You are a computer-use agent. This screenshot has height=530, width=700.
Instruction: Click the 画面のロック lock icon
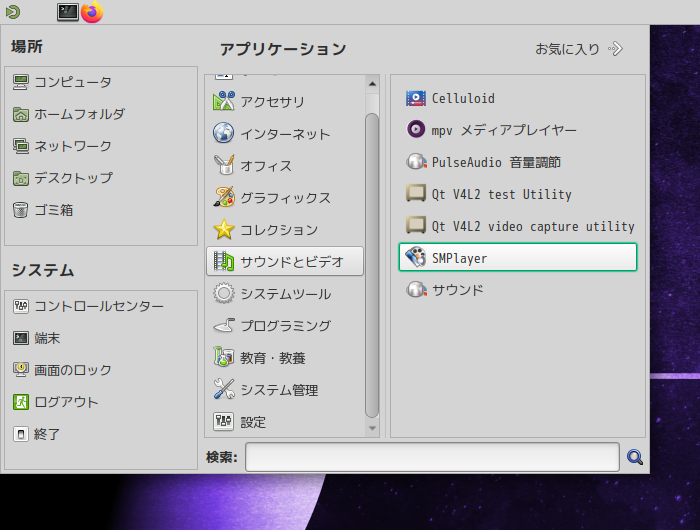click(21, 370)
